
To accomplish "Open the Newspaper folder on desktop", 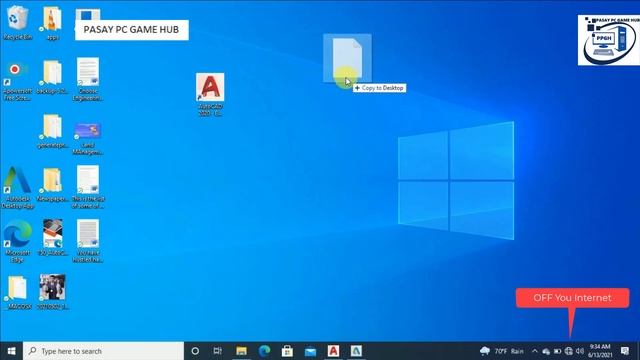I will point(52,184).
